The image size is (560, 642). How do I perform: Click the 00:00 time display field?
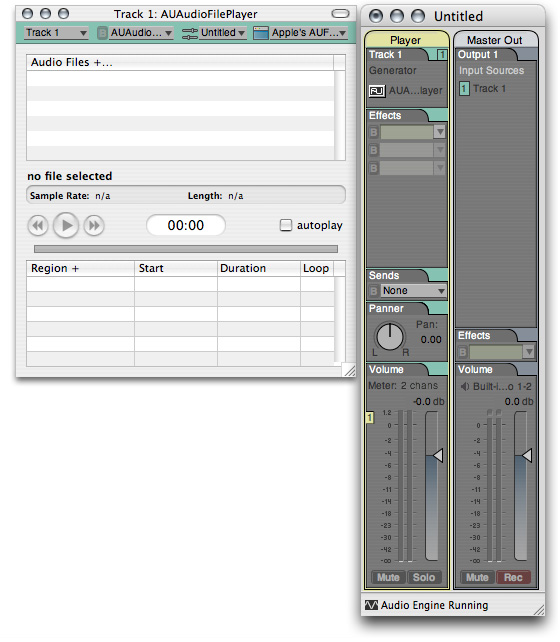point(185,225)
